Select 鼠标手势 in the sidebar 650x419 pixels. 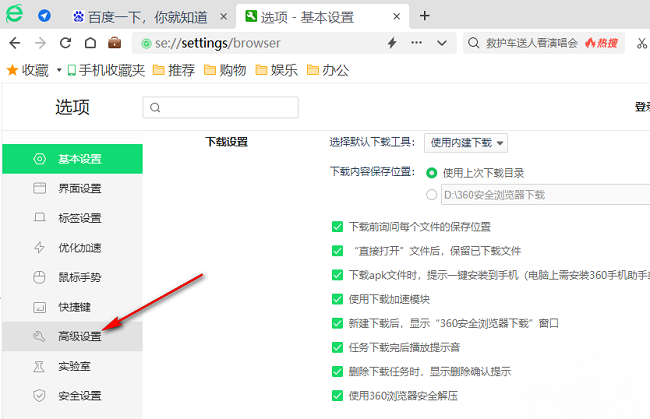coord(72,277)
